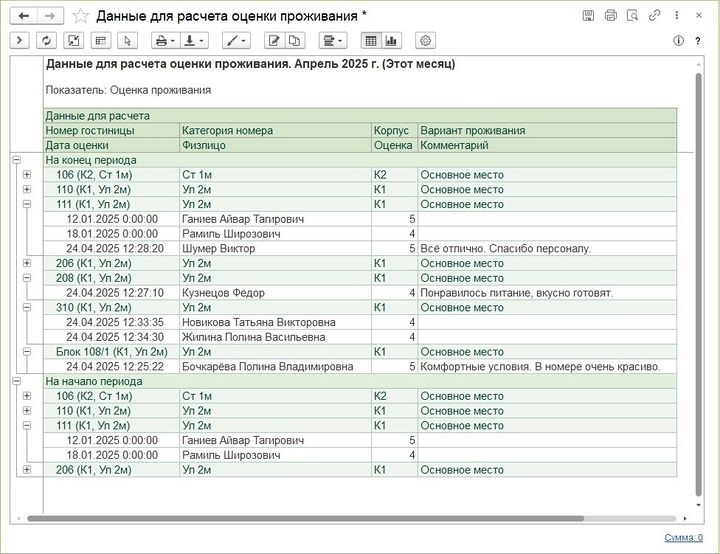Screen dimensions: 720x554
Task: Click the vertical scrollbar thumb
Action: 698,285
